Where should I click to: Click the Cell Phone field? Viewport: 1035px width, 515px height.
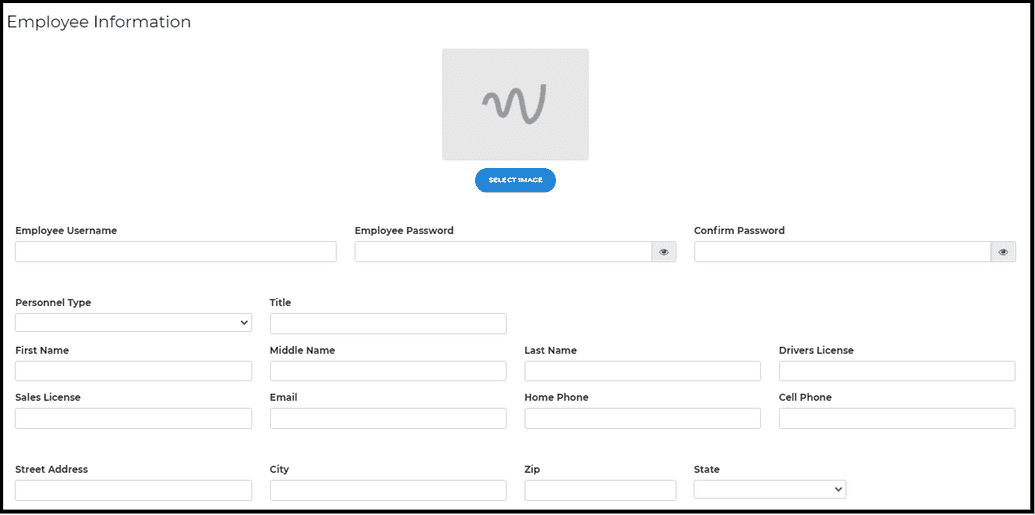point(897,419)
